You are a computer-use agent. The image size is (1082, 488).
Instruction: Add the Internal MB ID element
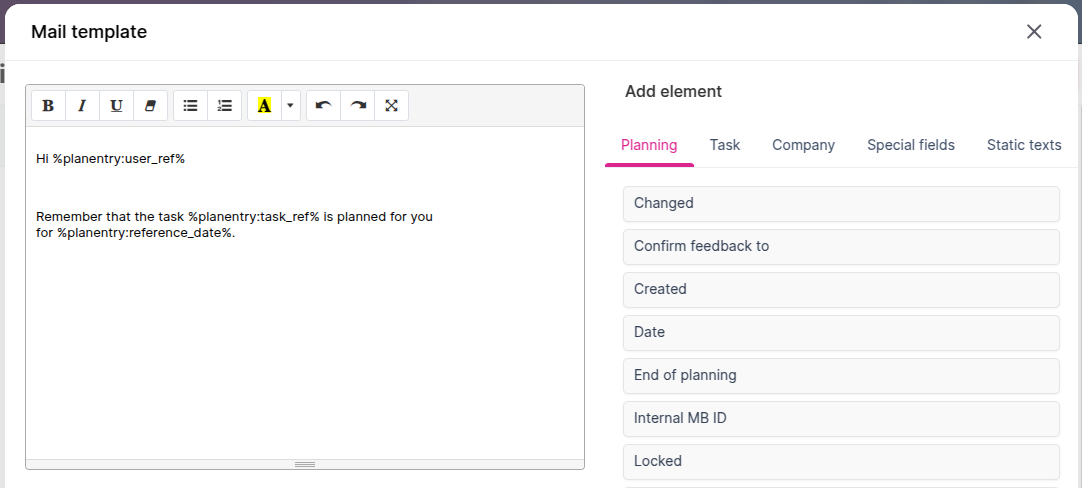coord(840,419)
